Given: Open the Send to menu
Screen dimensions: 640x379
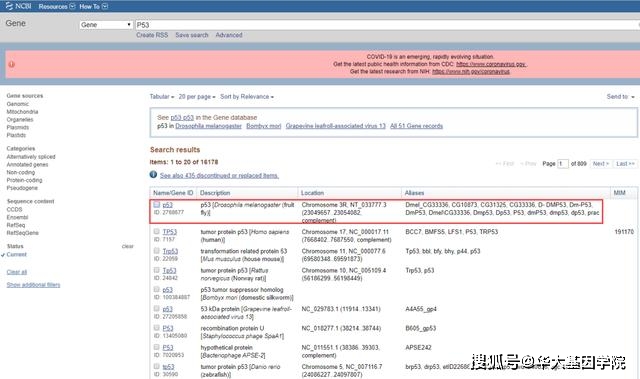Looking at the screenshot, I should tap(620, 97).
